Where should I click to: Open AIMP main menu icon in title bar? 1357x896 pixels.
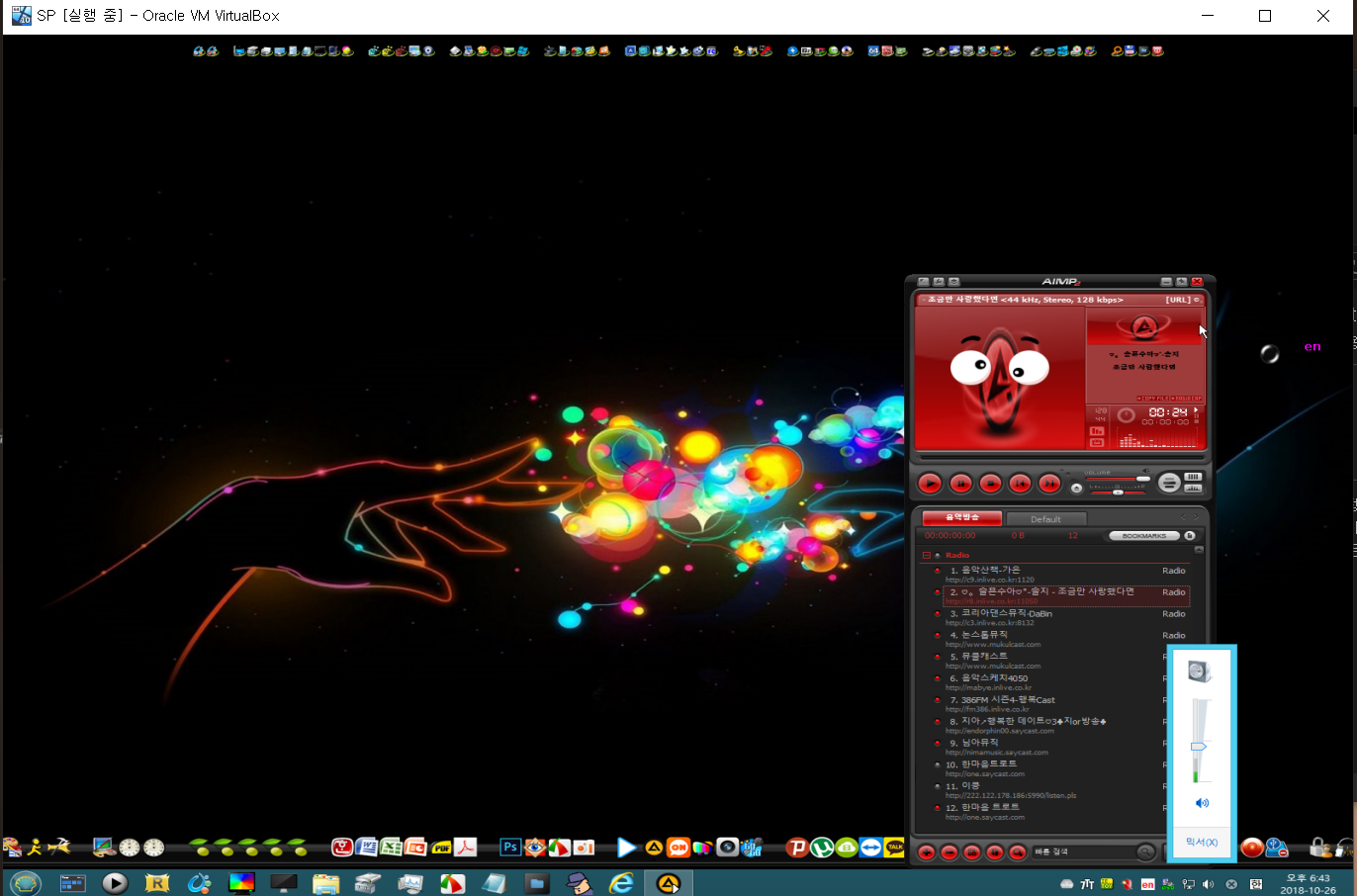pyautogui.click(x=923, y=281)
